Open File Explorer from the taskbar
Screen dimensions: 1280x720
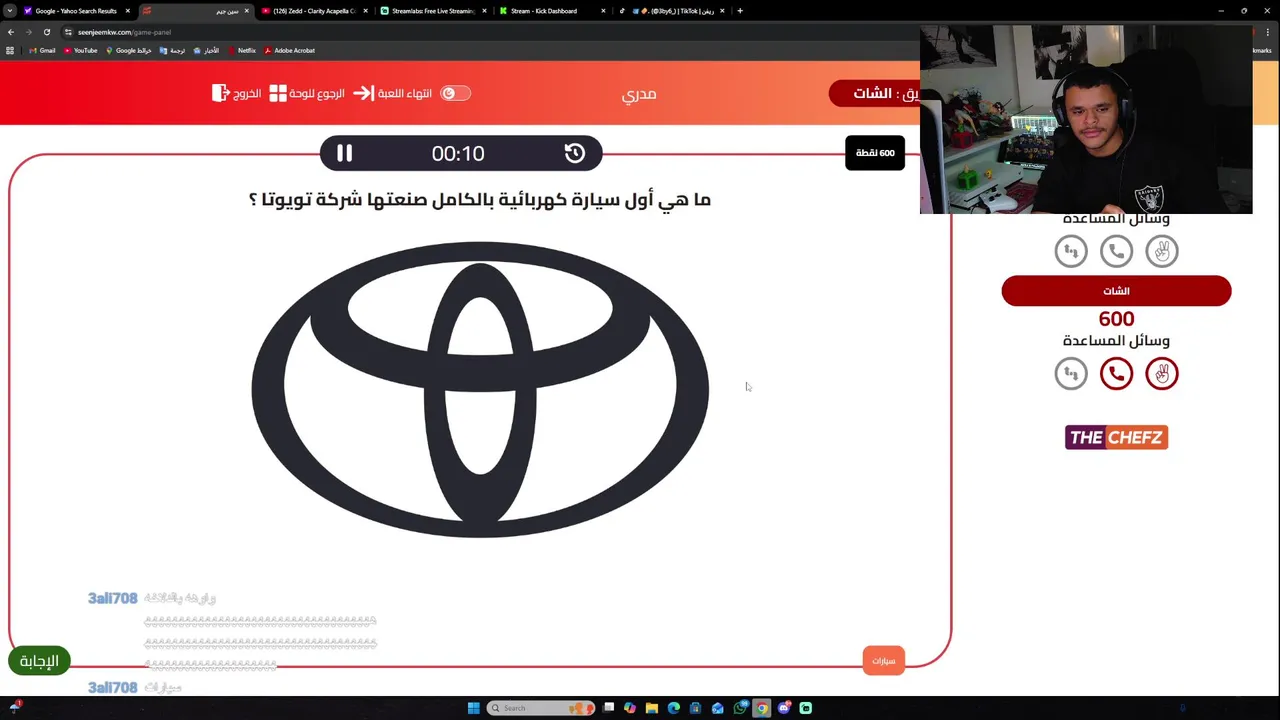(x=652, y=708)
